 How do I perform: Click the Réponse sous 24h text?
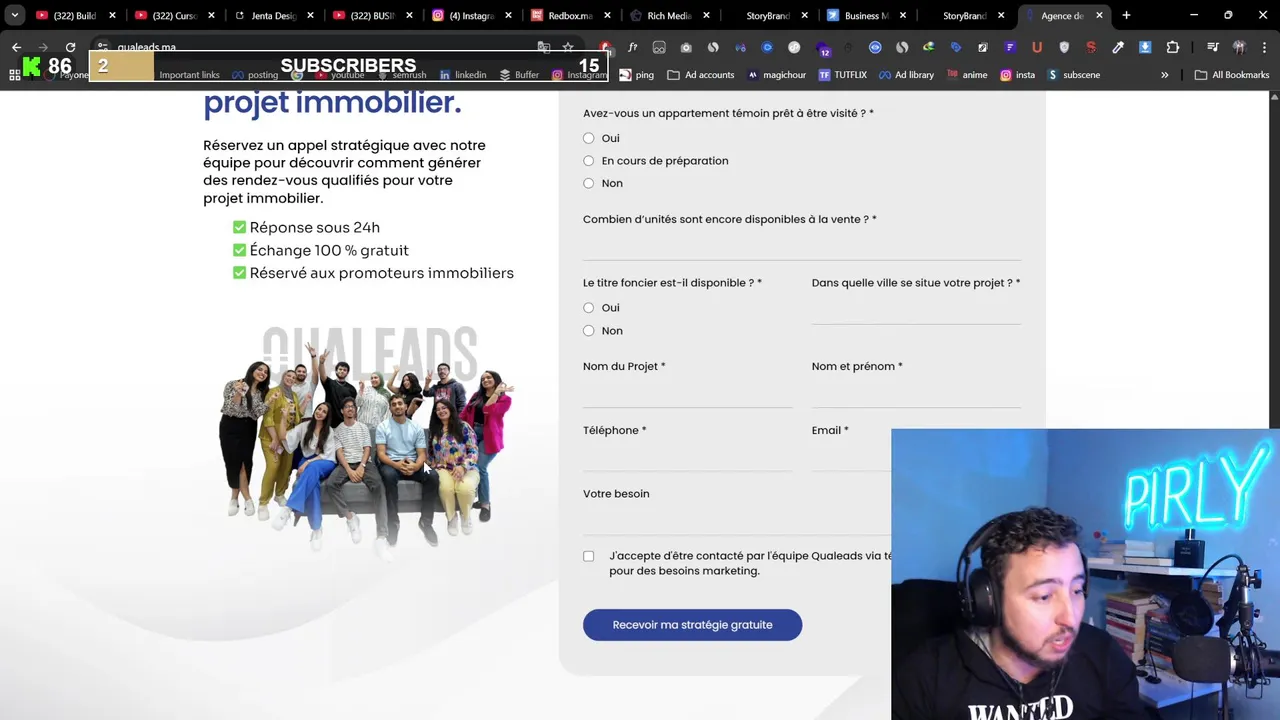[315, 227]
